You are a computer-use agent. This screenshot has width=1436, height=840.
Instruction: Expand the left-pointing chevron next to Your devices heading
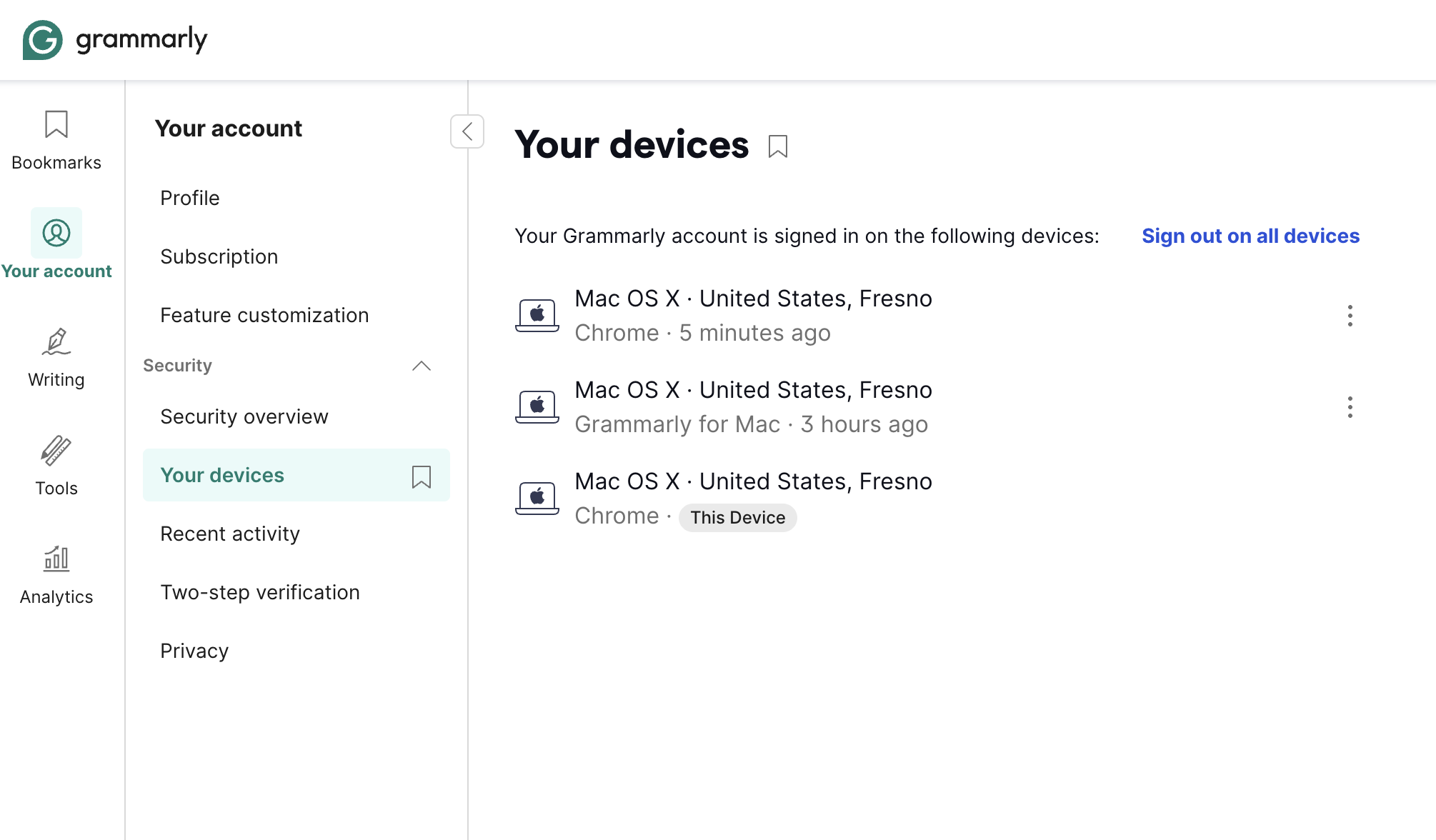tap(467, 131)
